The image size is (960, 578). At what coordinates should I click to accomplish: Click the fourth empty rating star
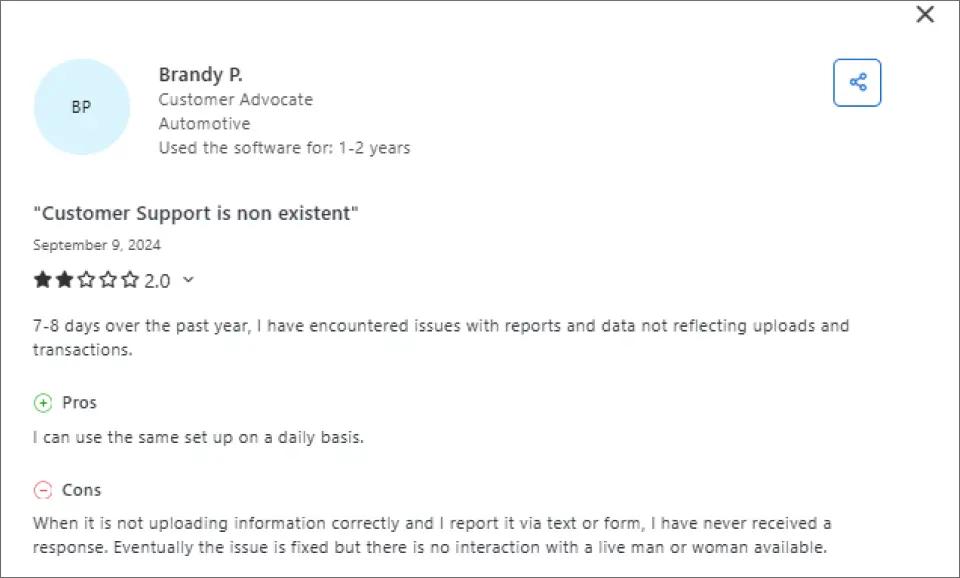point(108,280)
